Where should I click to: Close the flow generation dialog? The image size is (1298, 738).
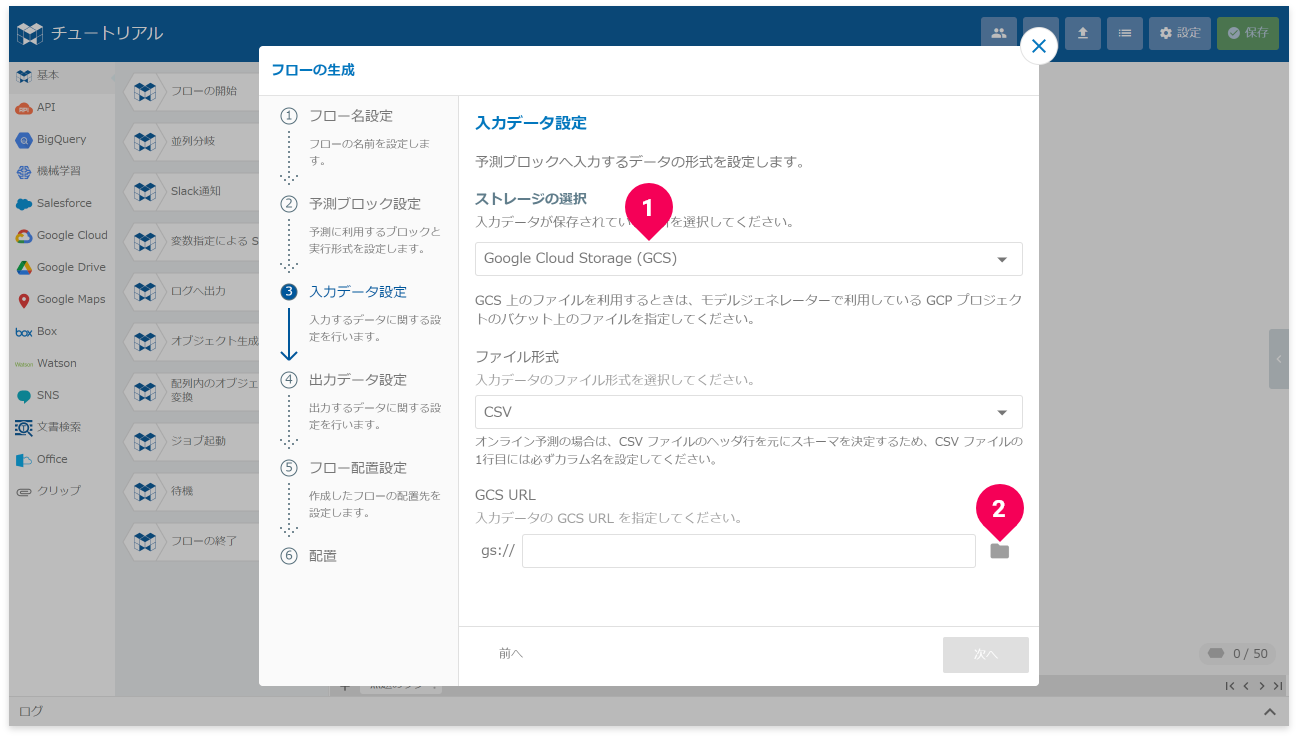tap(1039, 46)
